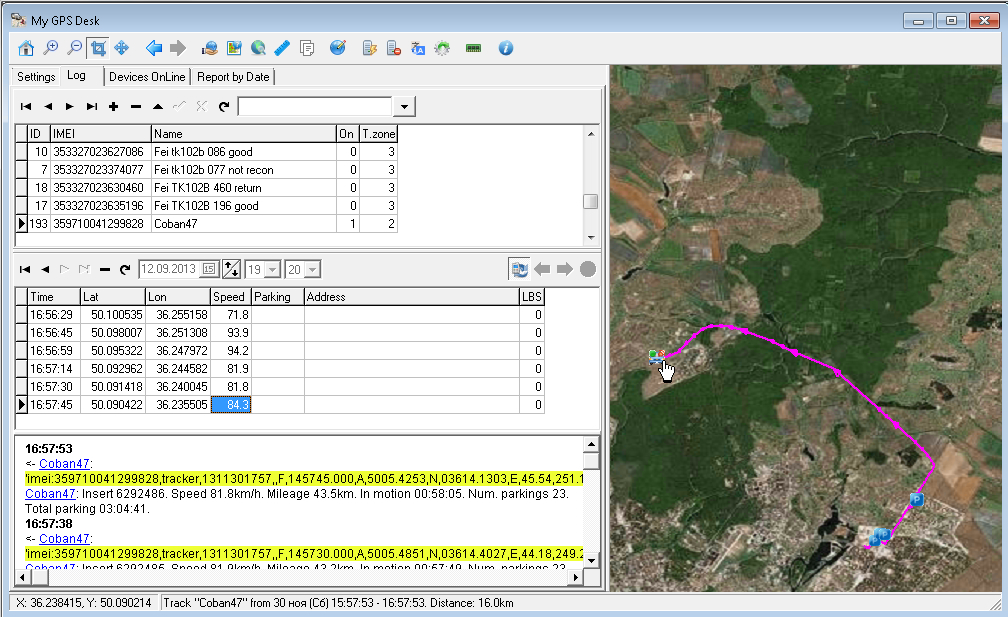Go to first track point in the track navigator

pyautogui.click(x=25, y=269)
